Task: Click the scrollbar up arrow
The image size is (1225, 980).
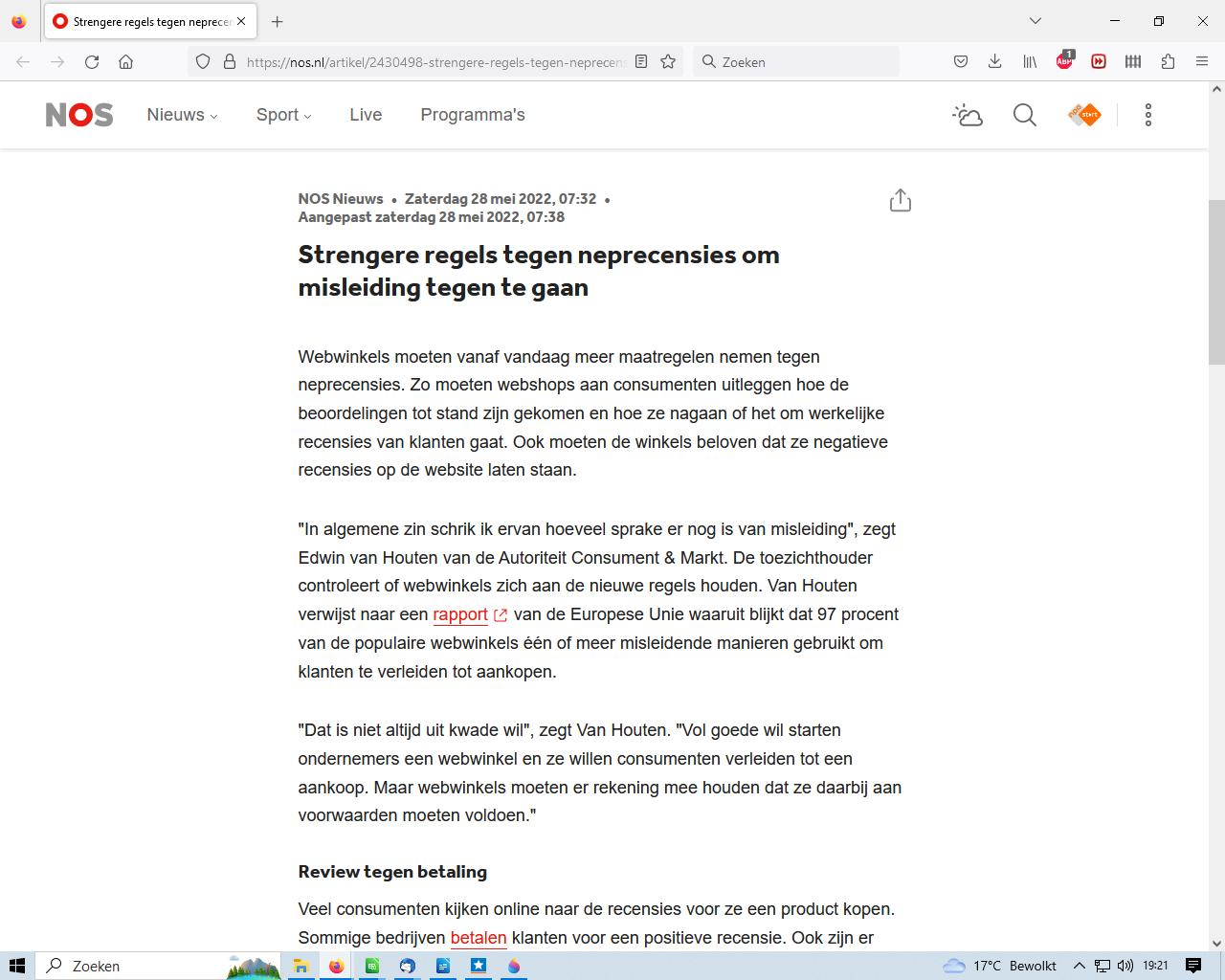Action: [1216, 90]
